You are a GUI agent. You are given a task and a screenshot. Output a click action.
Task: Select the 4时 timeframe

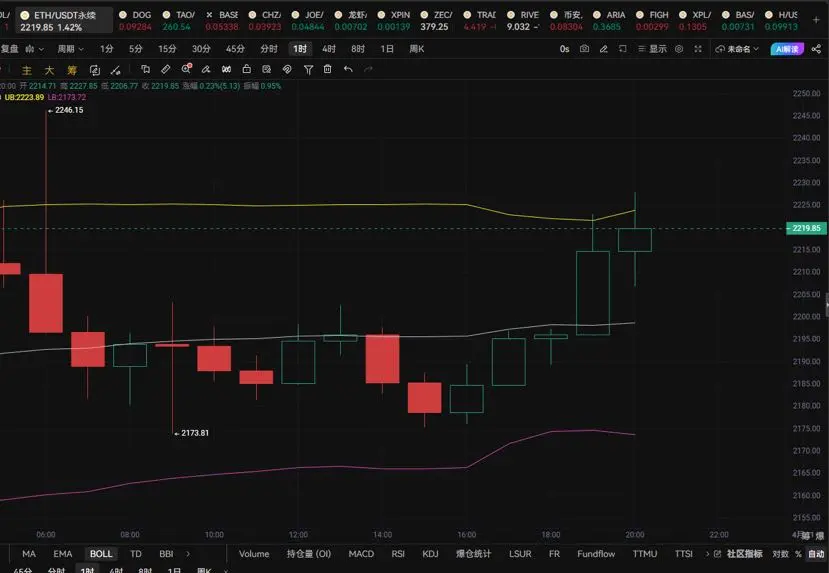pyautogui.click(x=329, y=49)
